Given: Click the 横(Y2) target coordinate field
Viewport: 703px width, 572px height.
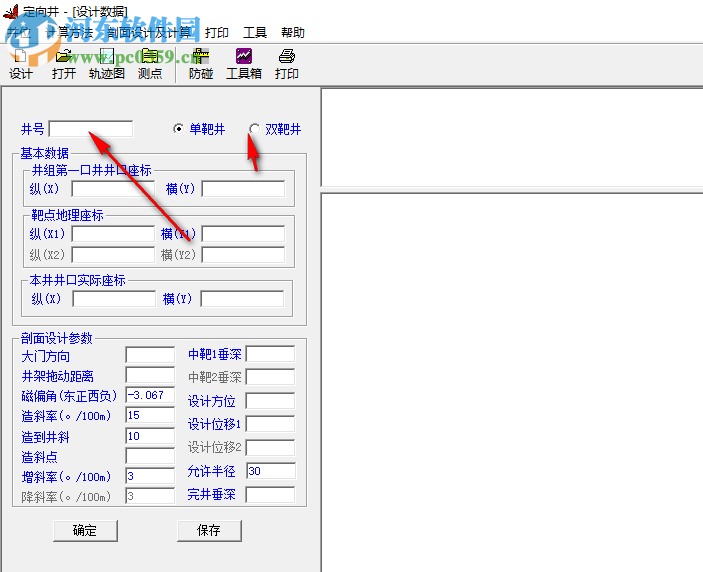Looking at the screenshot, I should pyautogui.click(x=243, y=255).
